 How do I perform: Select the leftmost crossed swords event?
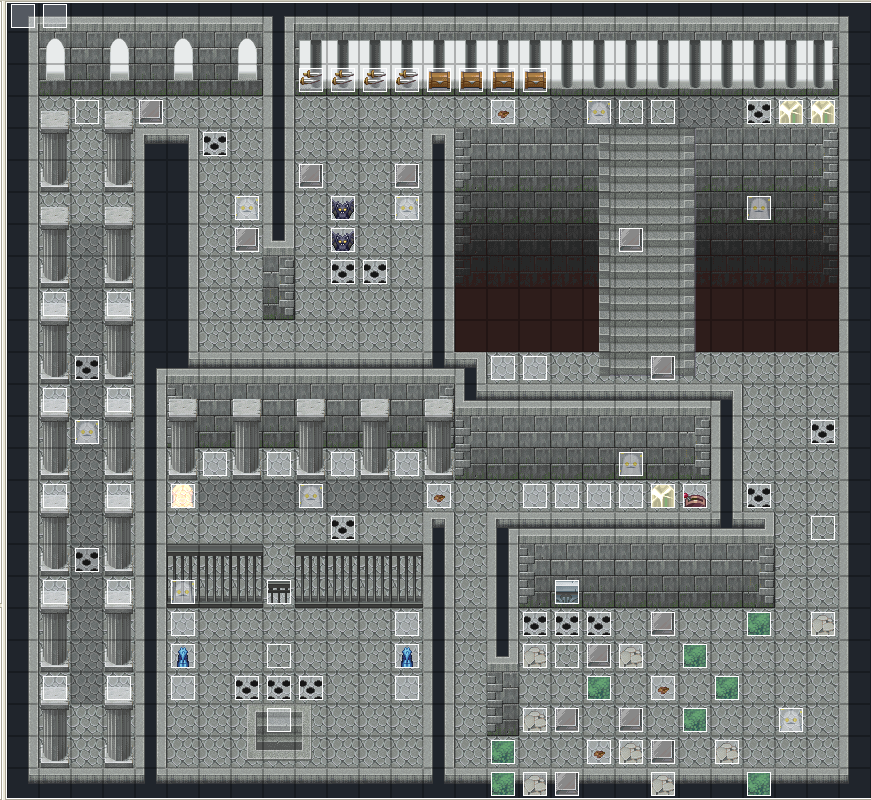[311, 79]
